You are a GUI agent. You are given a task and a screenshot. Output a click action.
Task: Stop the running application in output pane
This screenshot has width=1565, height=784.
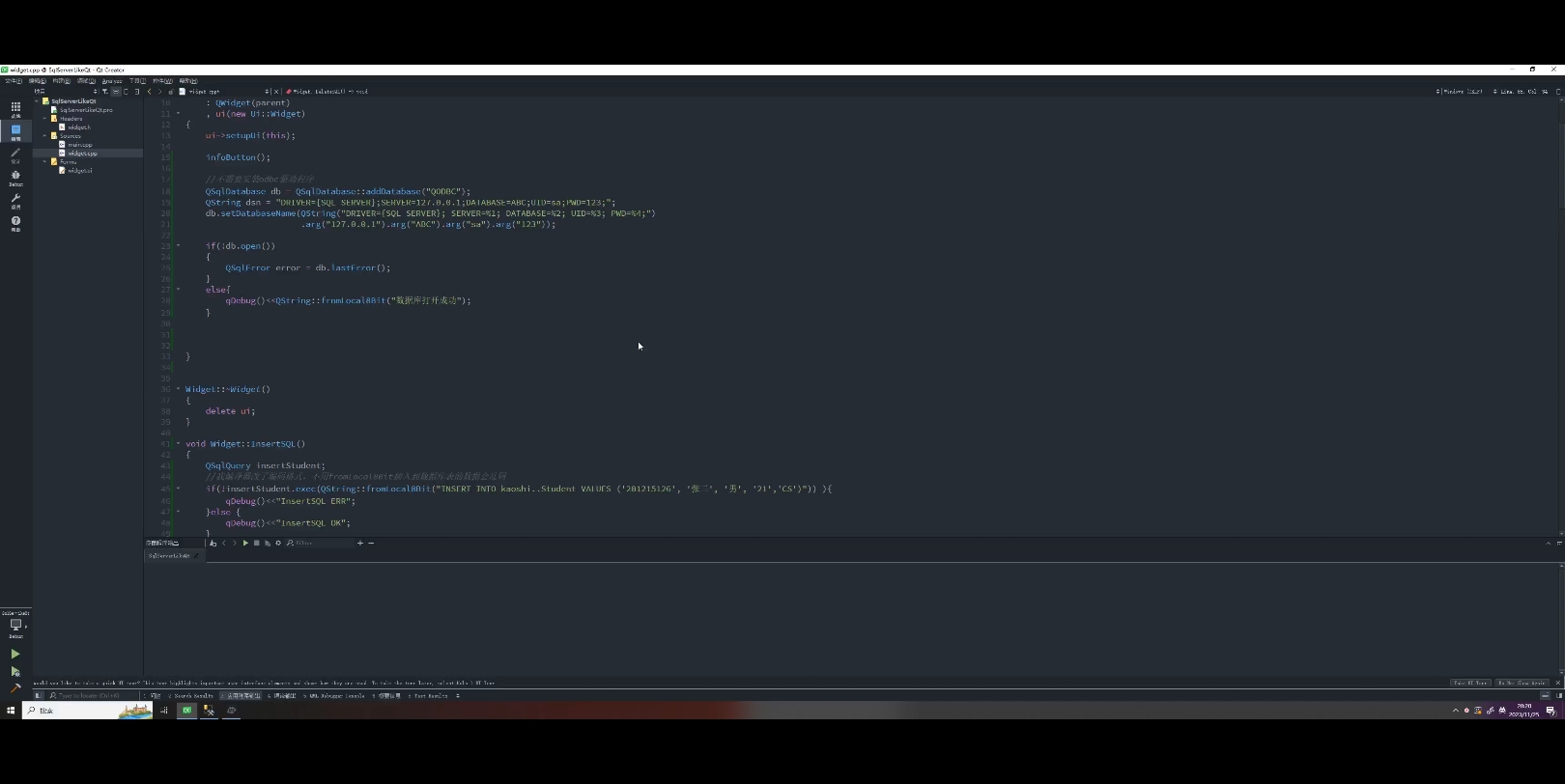tap(256, 543)
